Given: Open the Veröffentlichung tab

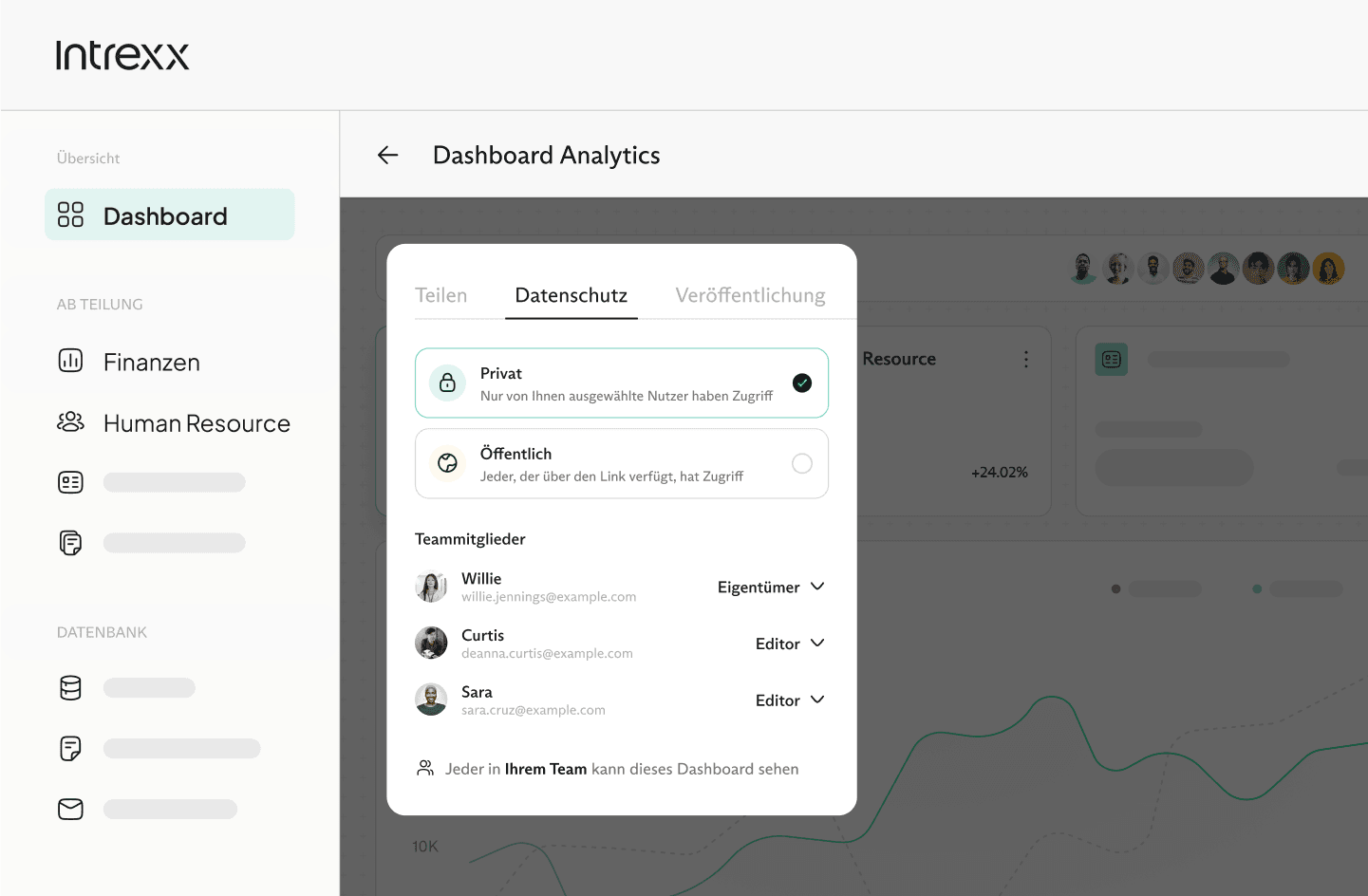Looking at the screenshot, I should point(750,295).
